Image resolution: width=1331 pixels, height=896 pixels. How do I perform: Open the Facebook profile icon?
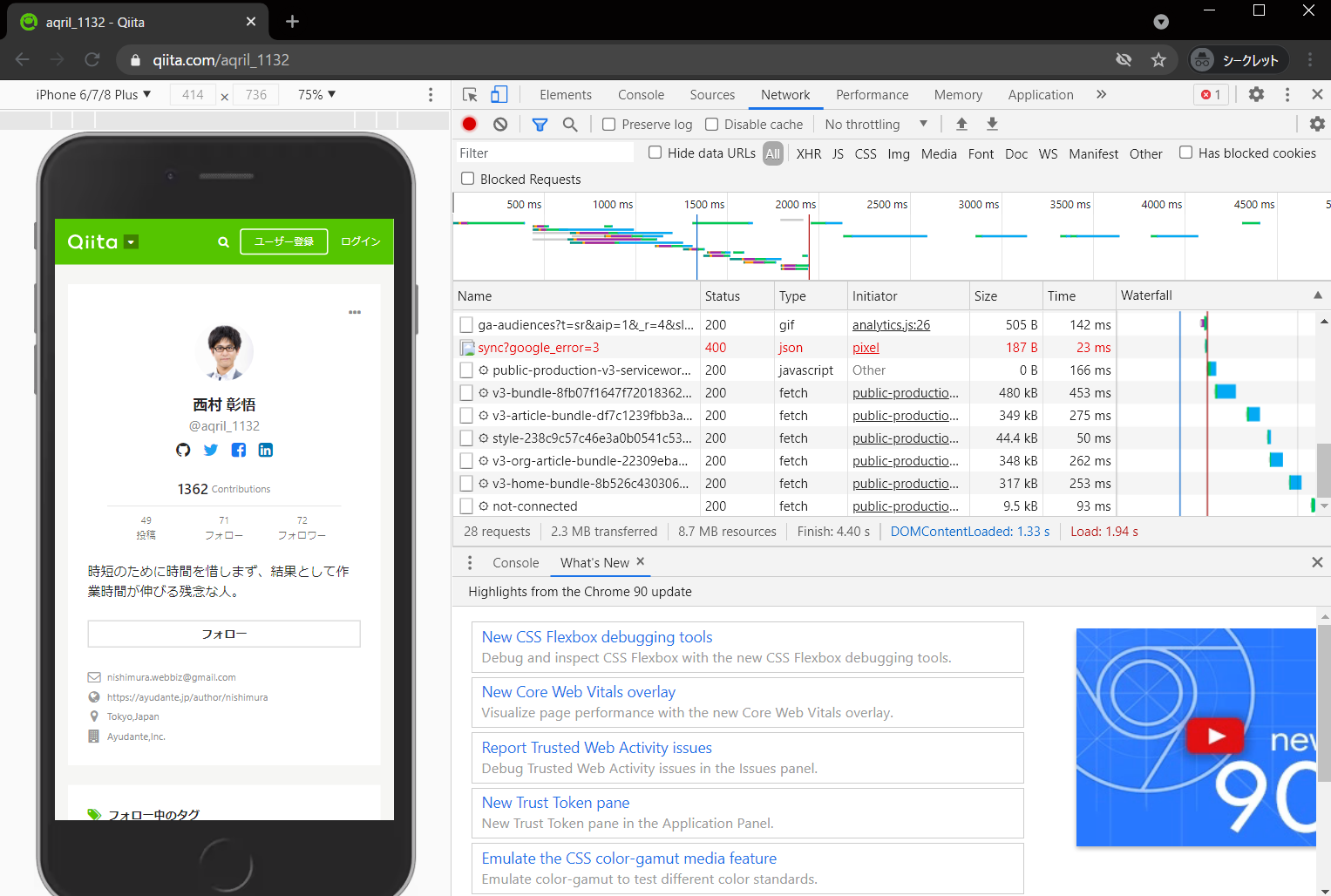[238, 450]
